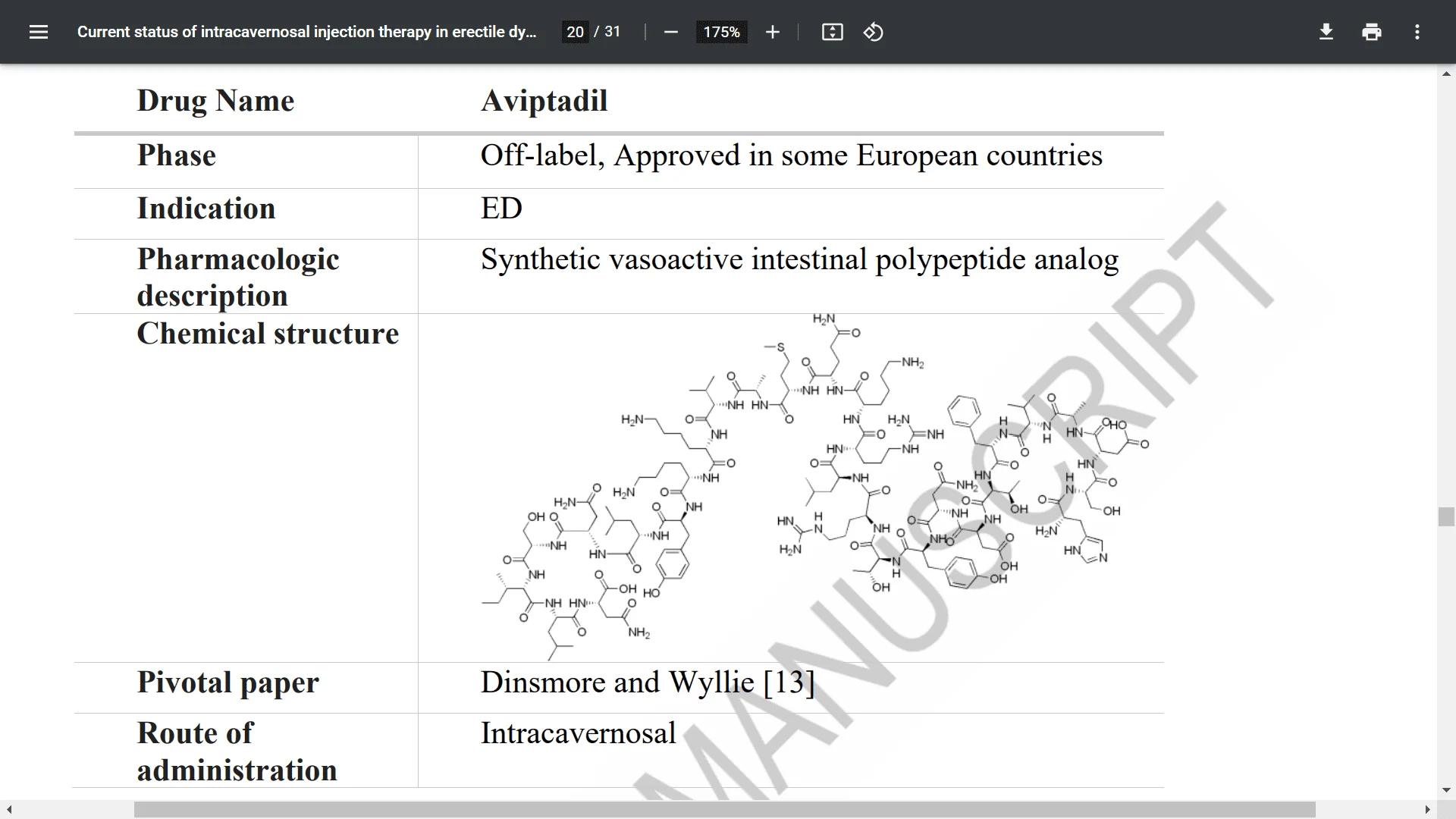Download the PDF file

point(1326,32)
